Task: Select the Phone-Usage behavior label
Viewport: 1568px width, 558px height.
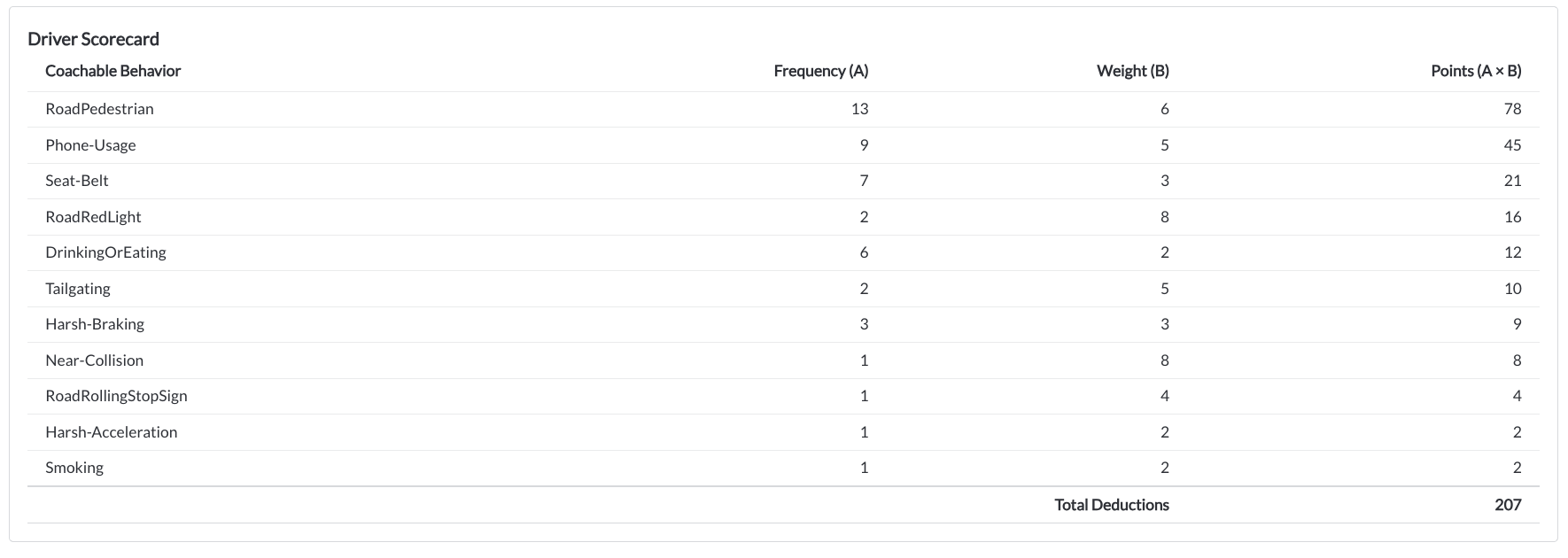Action: click(90, 145)
